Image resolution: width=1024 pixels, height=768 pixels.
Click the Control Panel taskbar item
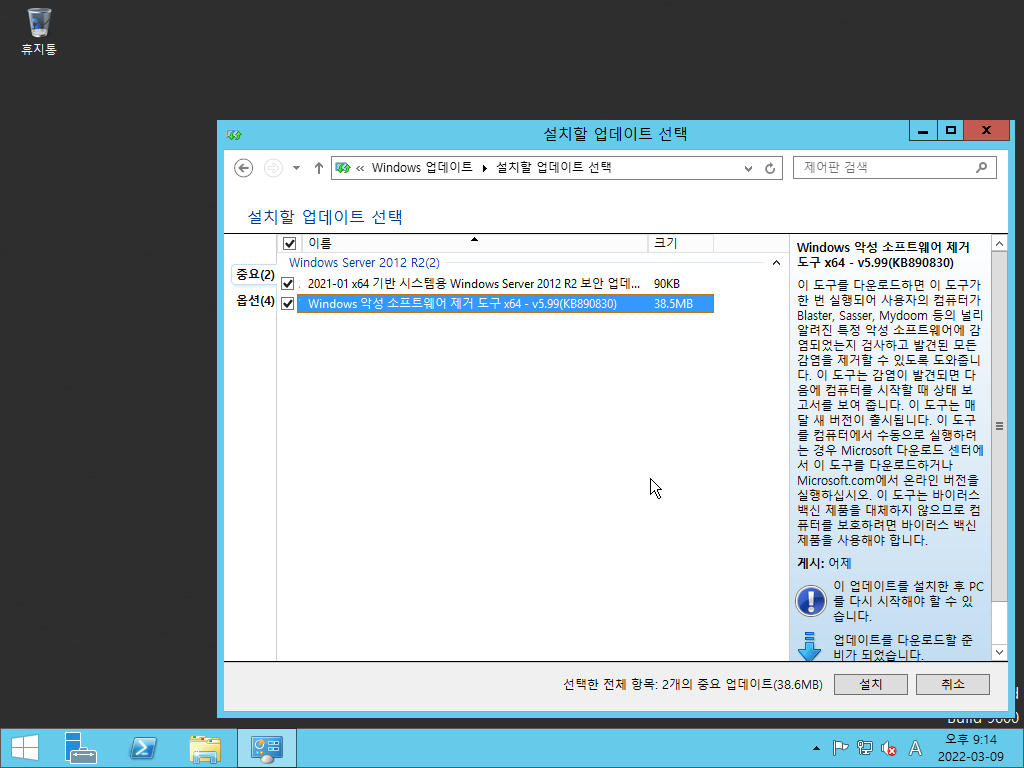coord(266,748)
